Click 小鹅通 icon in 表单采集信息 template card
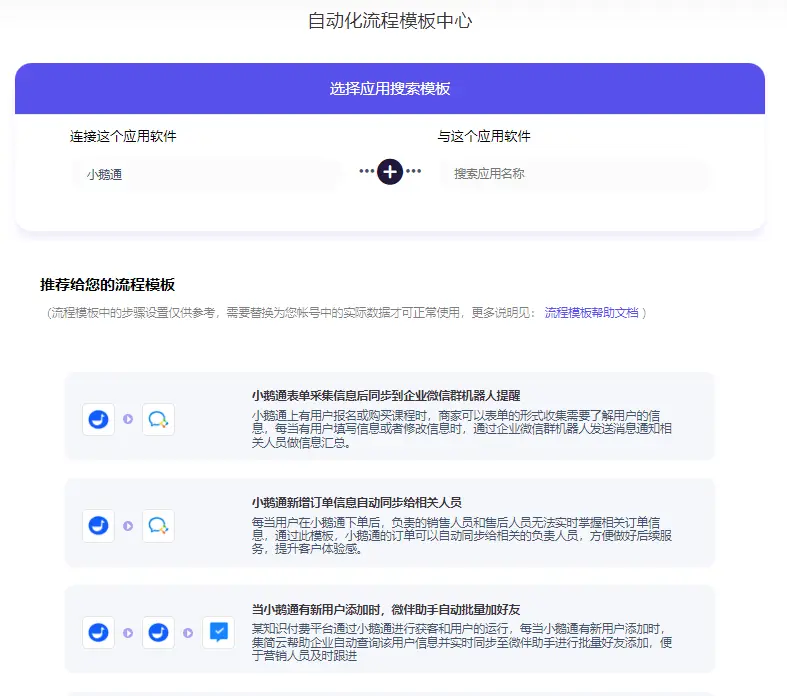The height and width of the screenshot is (696, 787). 98,419
